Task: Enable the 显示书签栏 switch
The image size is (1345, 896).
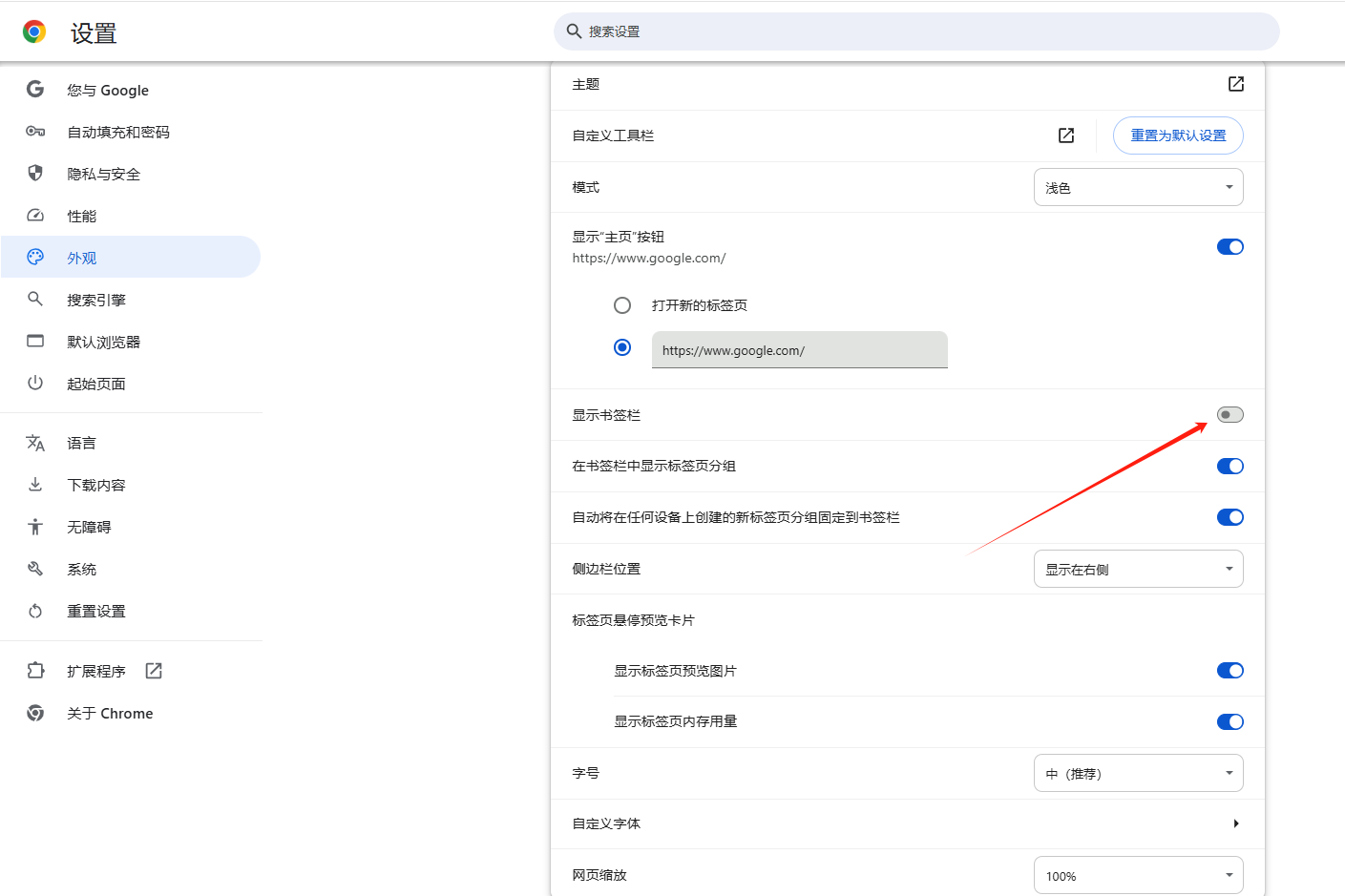Action: [1230, 415]
